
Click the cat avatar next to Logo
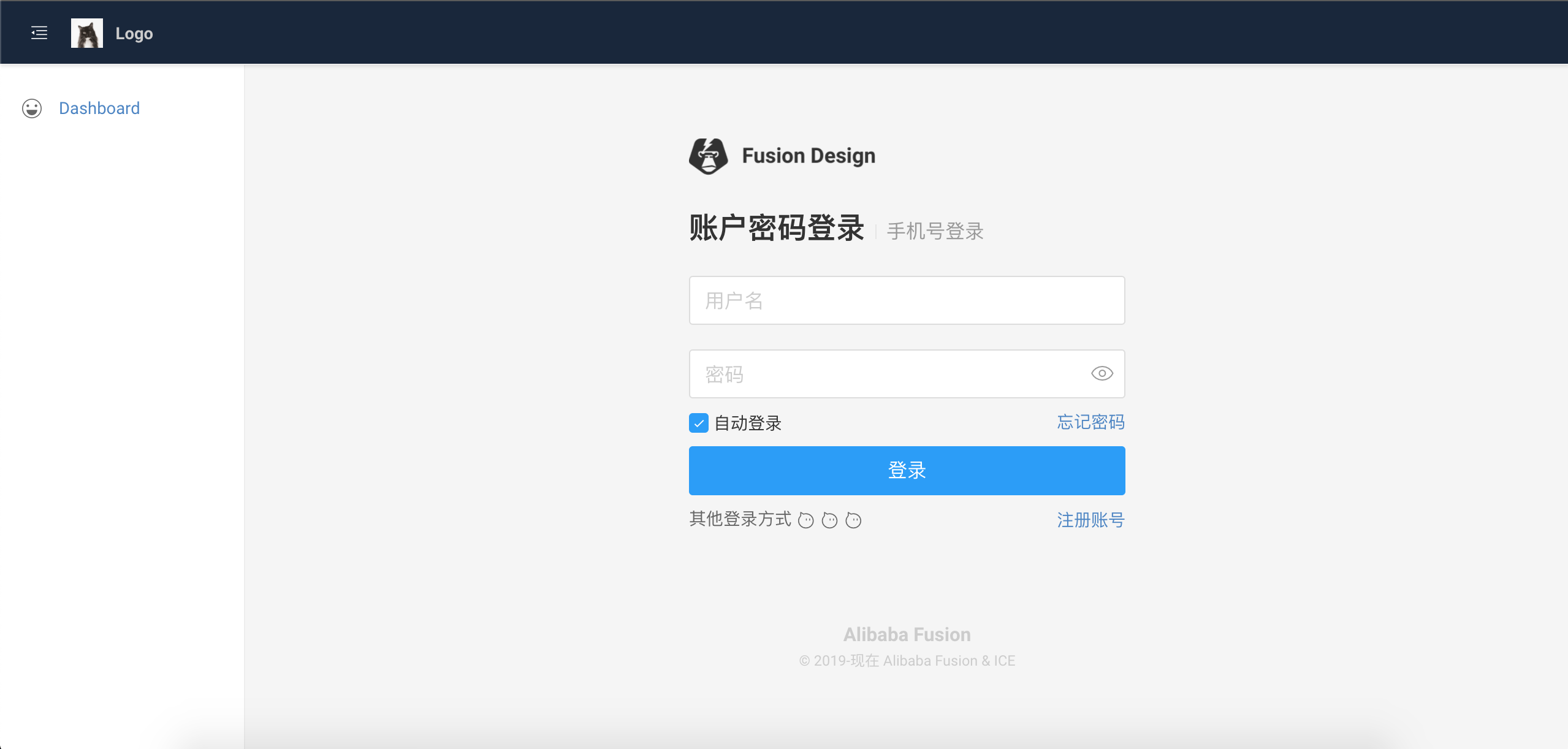(86, 32)
